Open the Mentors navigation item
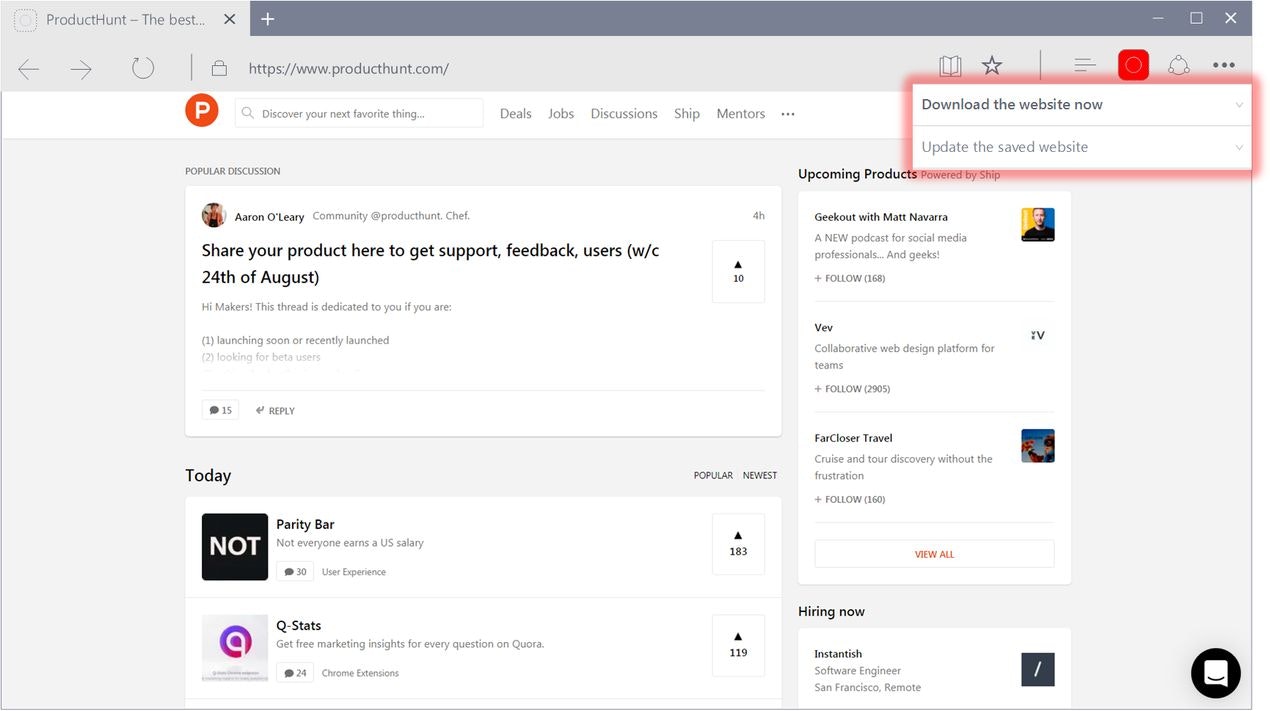1270x711 pixels. (741, 114)
